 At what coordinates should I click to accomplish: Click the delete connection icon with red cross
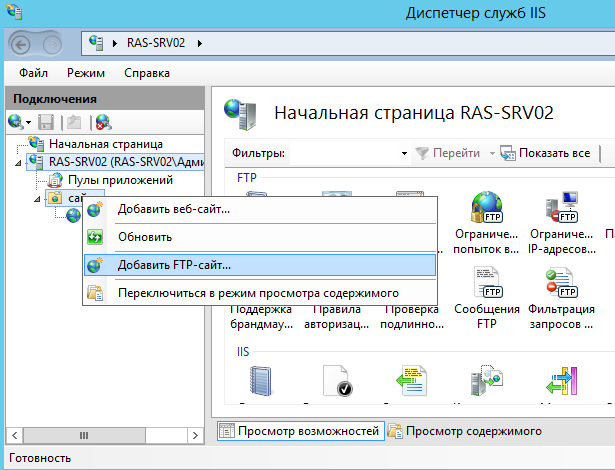[x=104, y=122]
